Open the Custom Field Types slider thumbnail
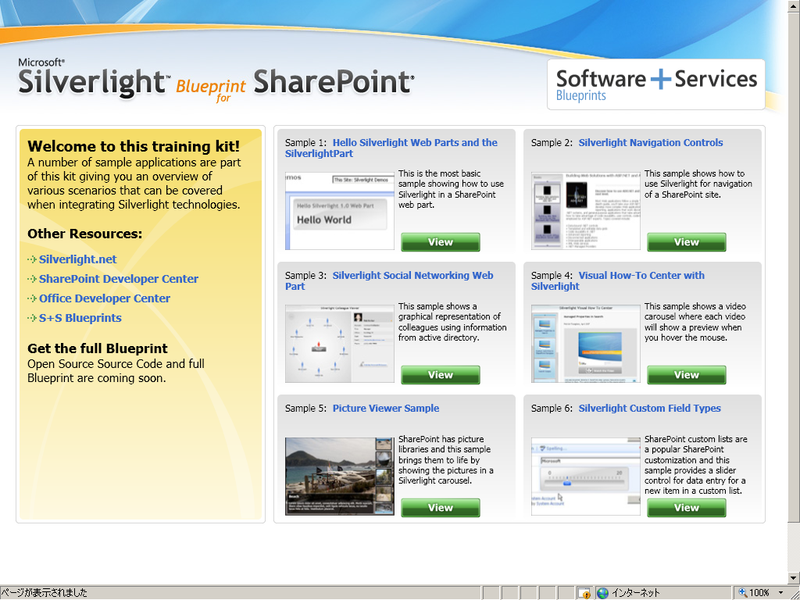The width and height of the screenshot is (800, 600). coord(586,476)
